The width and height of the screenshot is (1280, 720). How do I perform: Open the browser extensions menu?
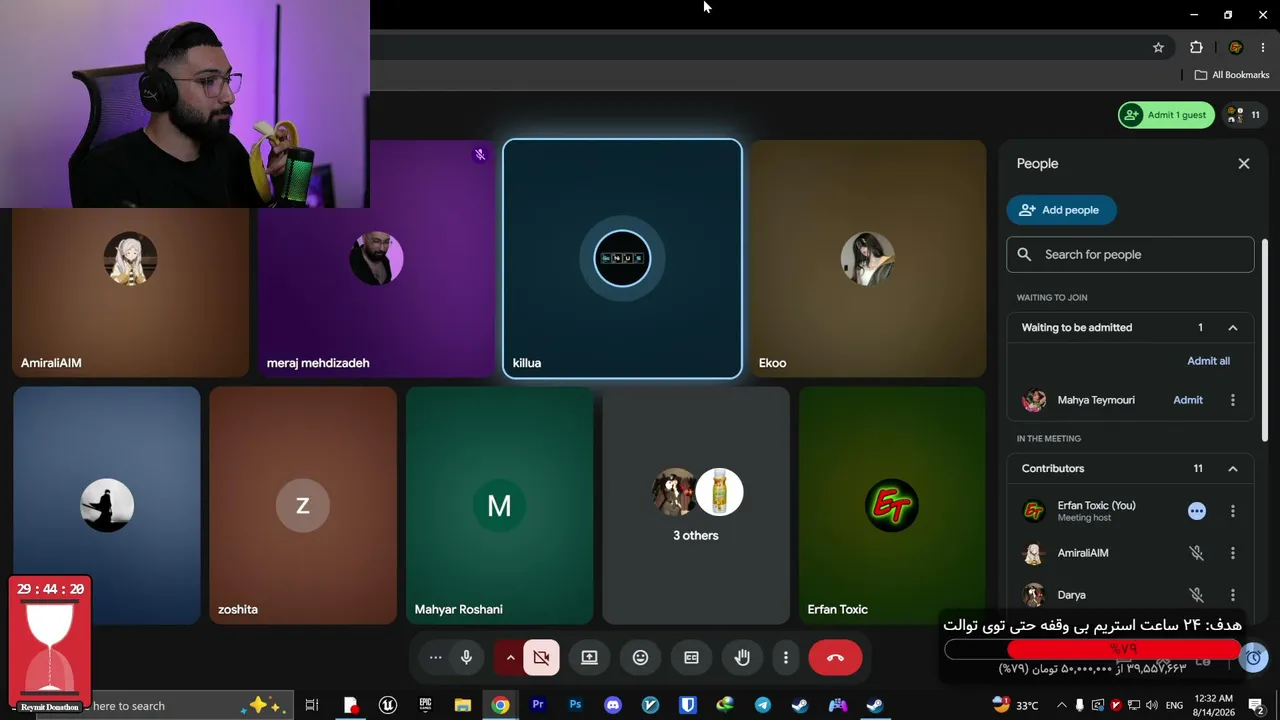pyautogui.click(x=1196, y=47)
